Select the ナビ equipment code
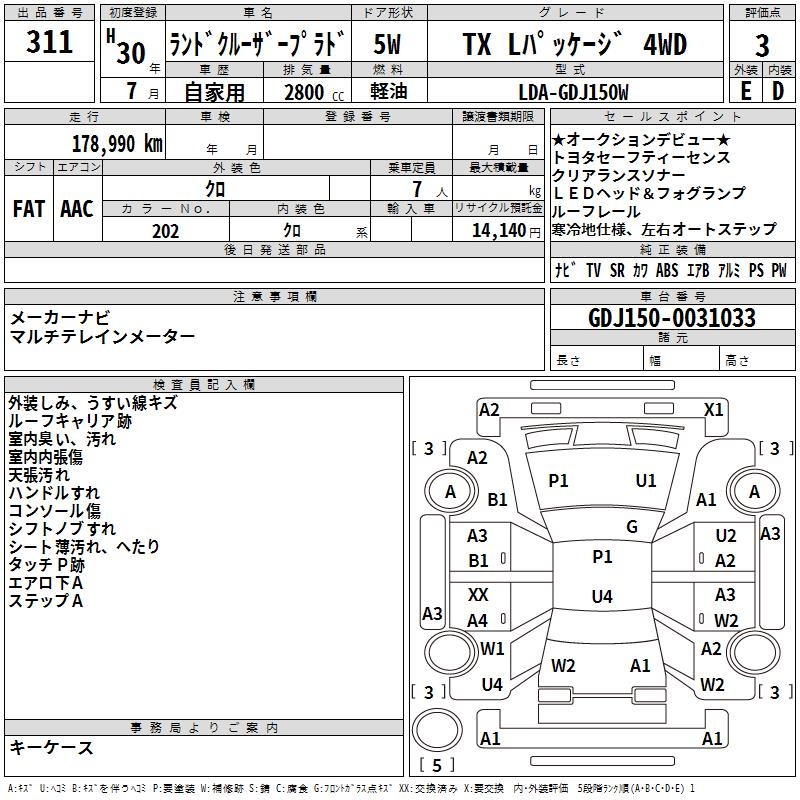Image resolution: width=800 pixels, height=800 pixels. pos(565,270)
